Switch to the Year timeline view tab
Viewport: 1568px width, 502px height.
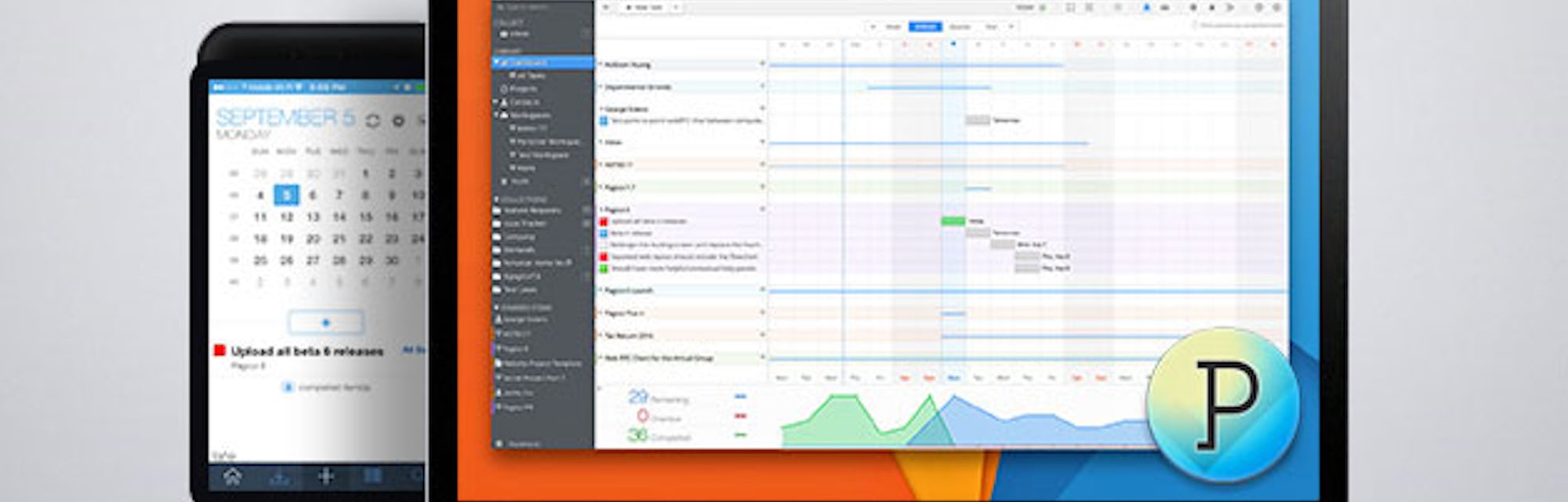click(992, 27)
